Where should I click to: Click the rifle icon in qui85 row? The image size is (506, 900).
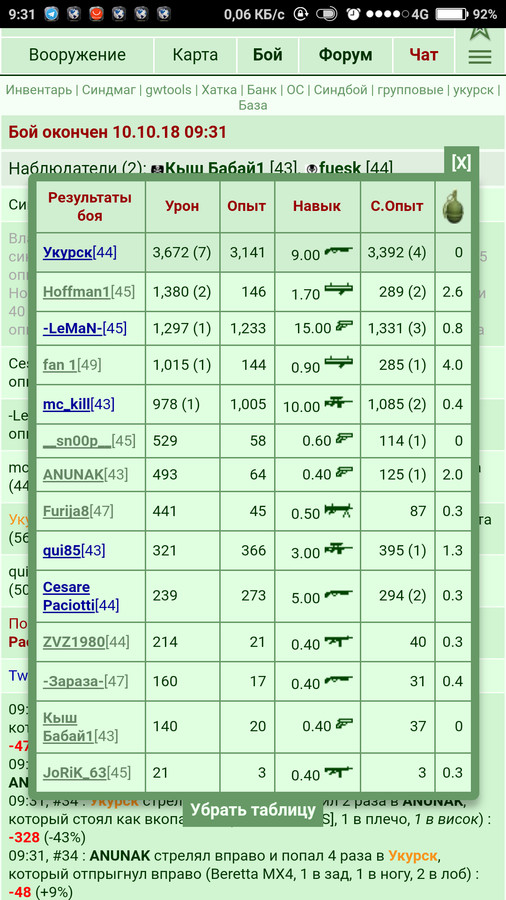click(x=338, y=549)
